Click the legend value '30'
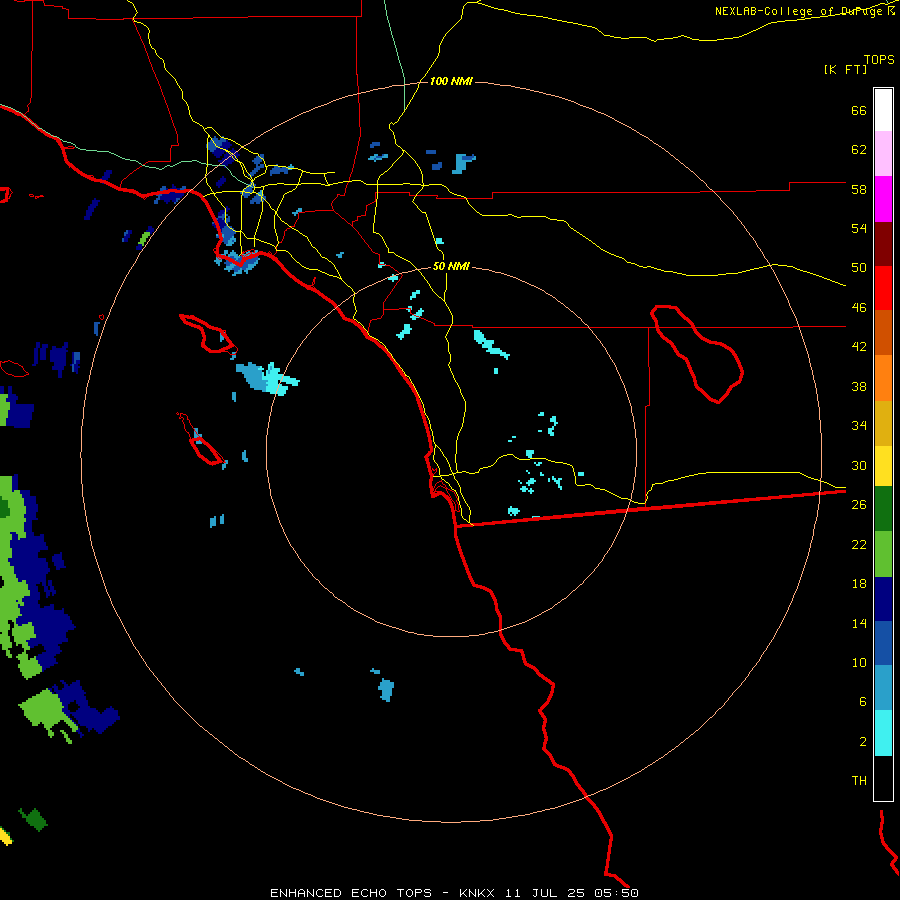The width and height of the screenshot is (900, 900). tap(859, 465)
